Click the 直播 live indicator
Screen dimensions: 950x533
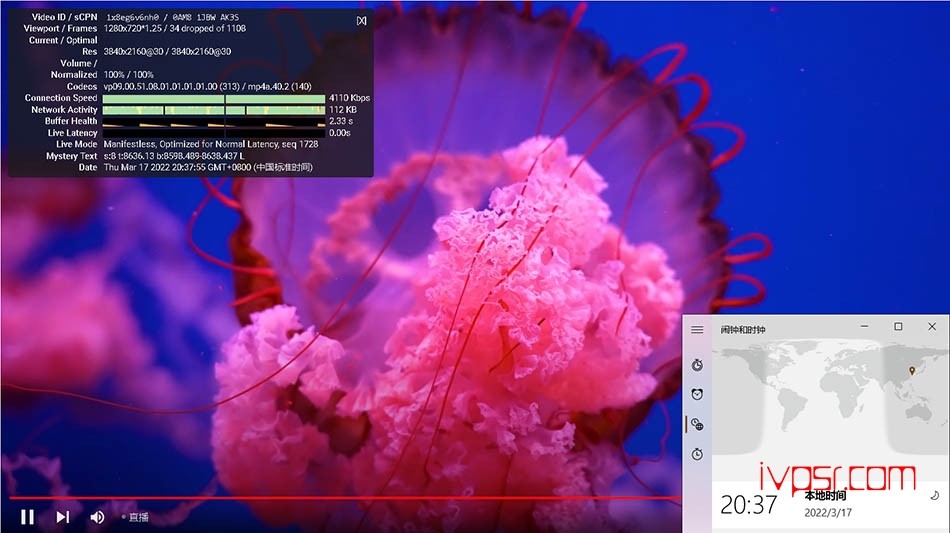[x=135, y=517]
